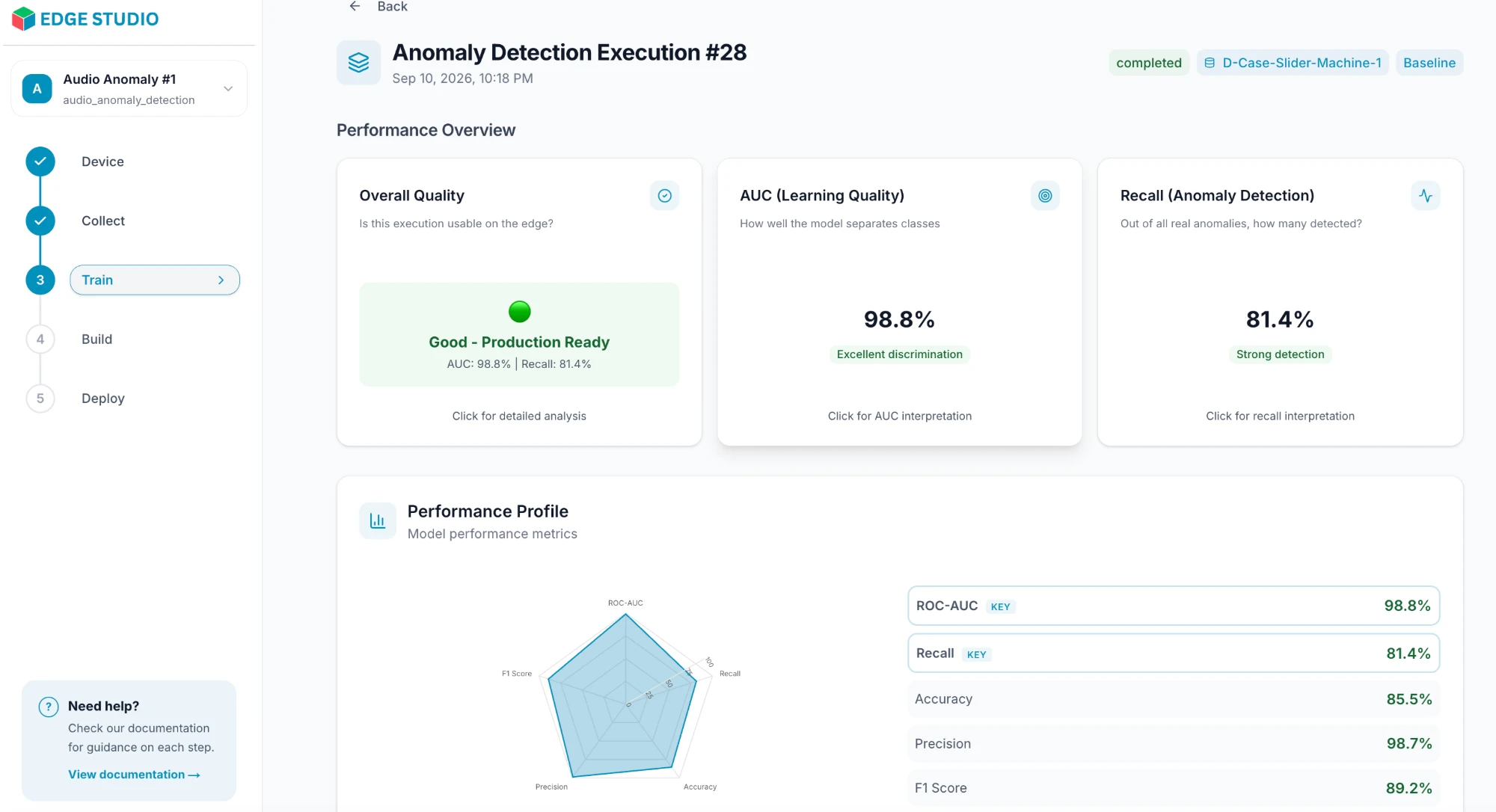Screen dimensions: 1496x812
Task: Select the ROC-AUC metric row
Action: [1173, 606]
